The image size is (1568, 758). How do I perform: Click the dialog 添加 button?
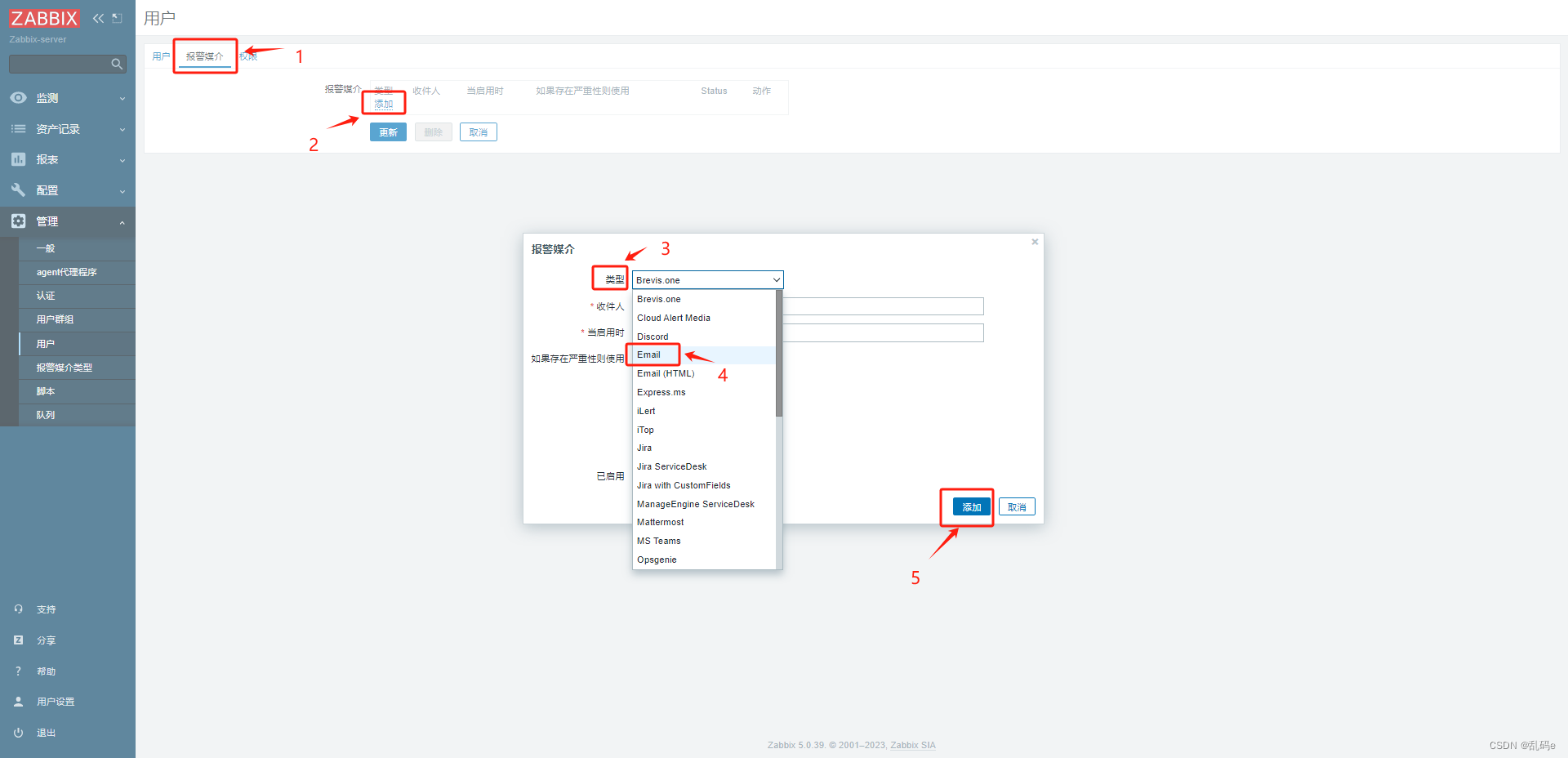[972, 507]
